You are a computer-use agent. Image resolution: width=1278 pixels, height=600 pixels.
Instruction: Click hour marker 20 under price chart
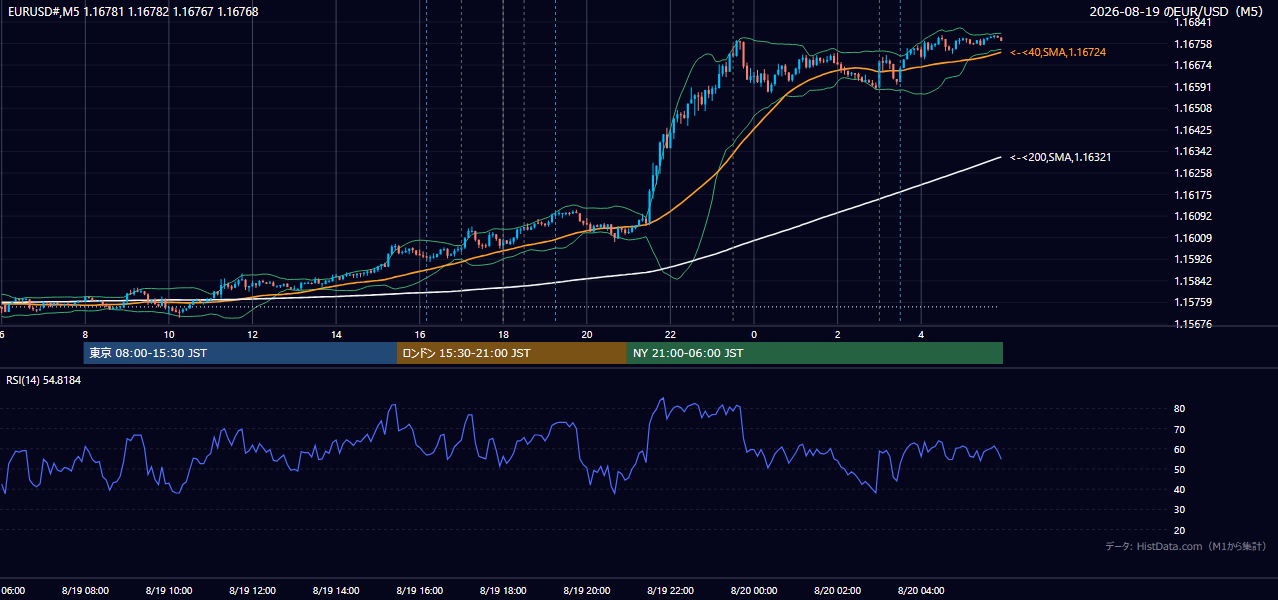click(x=587, y=335)
